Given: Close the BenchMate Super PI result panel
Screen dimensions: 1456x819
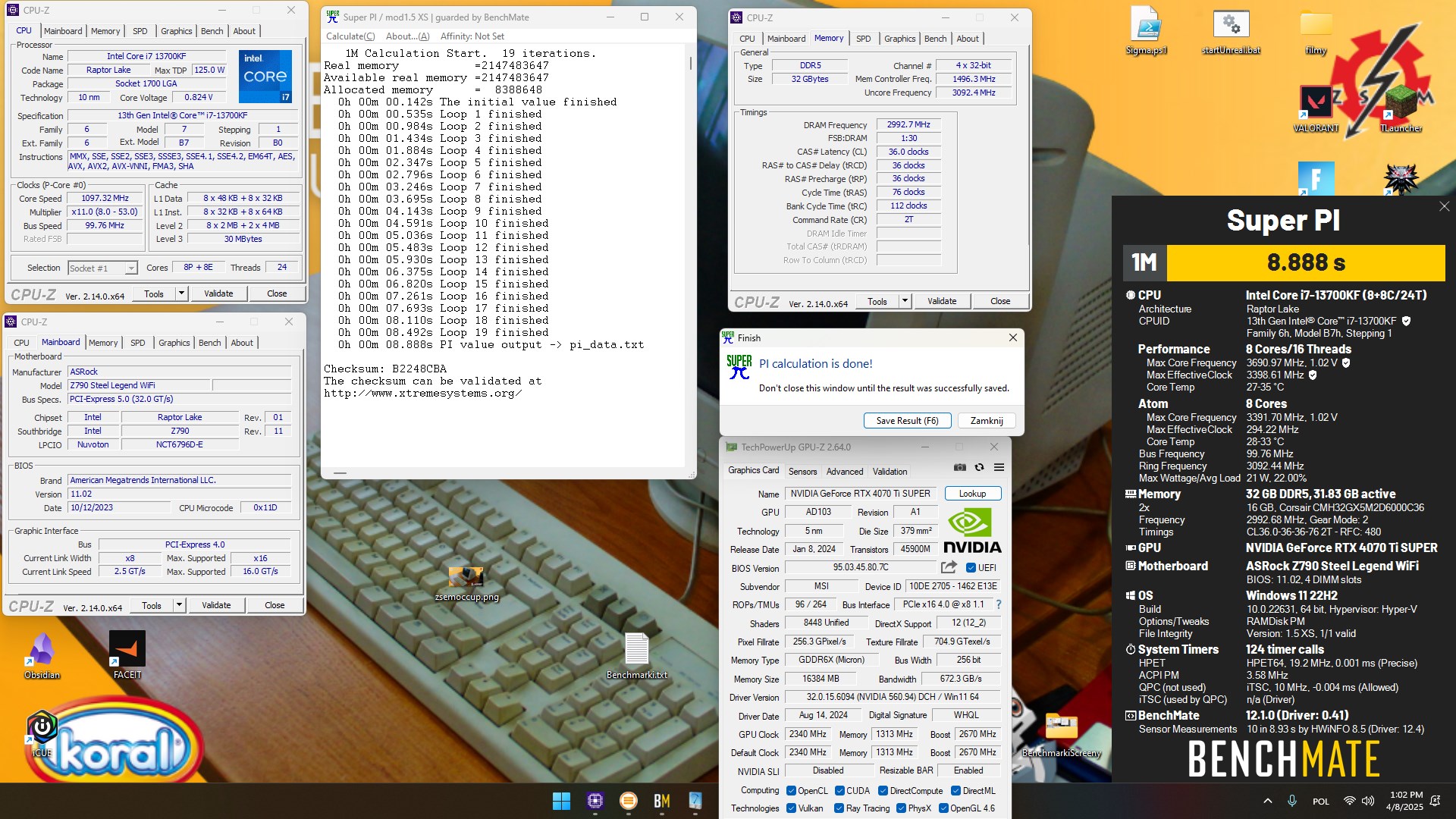Looking at the screenshot, I should click(1444, 206).
